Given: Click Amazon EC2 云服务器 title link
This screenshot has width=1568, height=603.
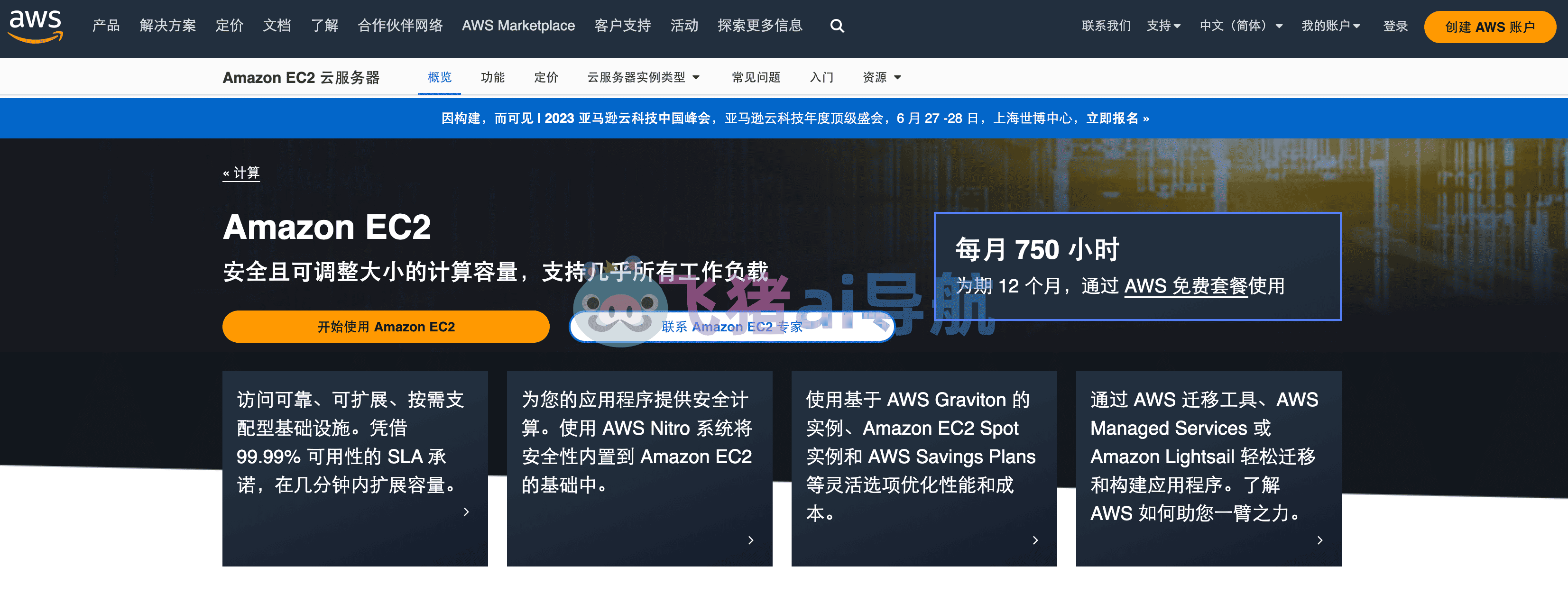Looking at the screenshot, I should pos(301,78).
